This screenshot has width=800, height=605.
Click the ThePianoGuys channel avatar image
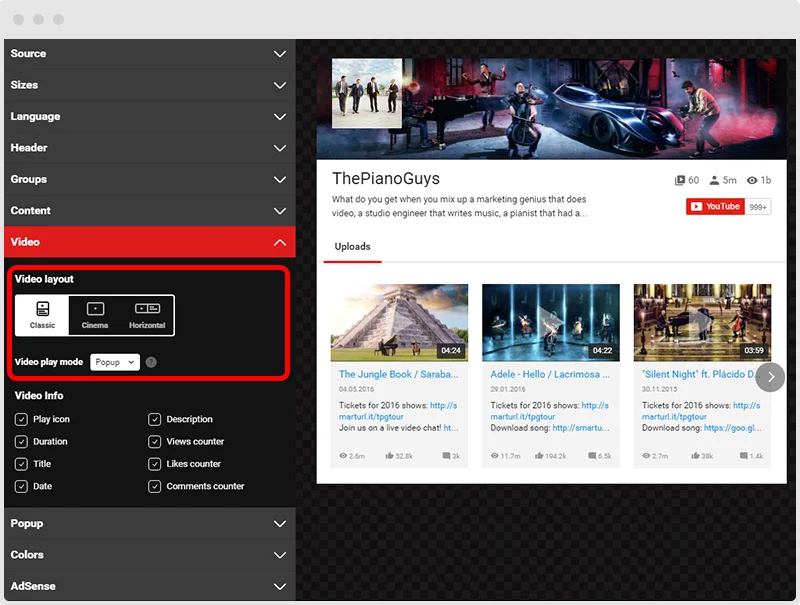click(367, 93)
